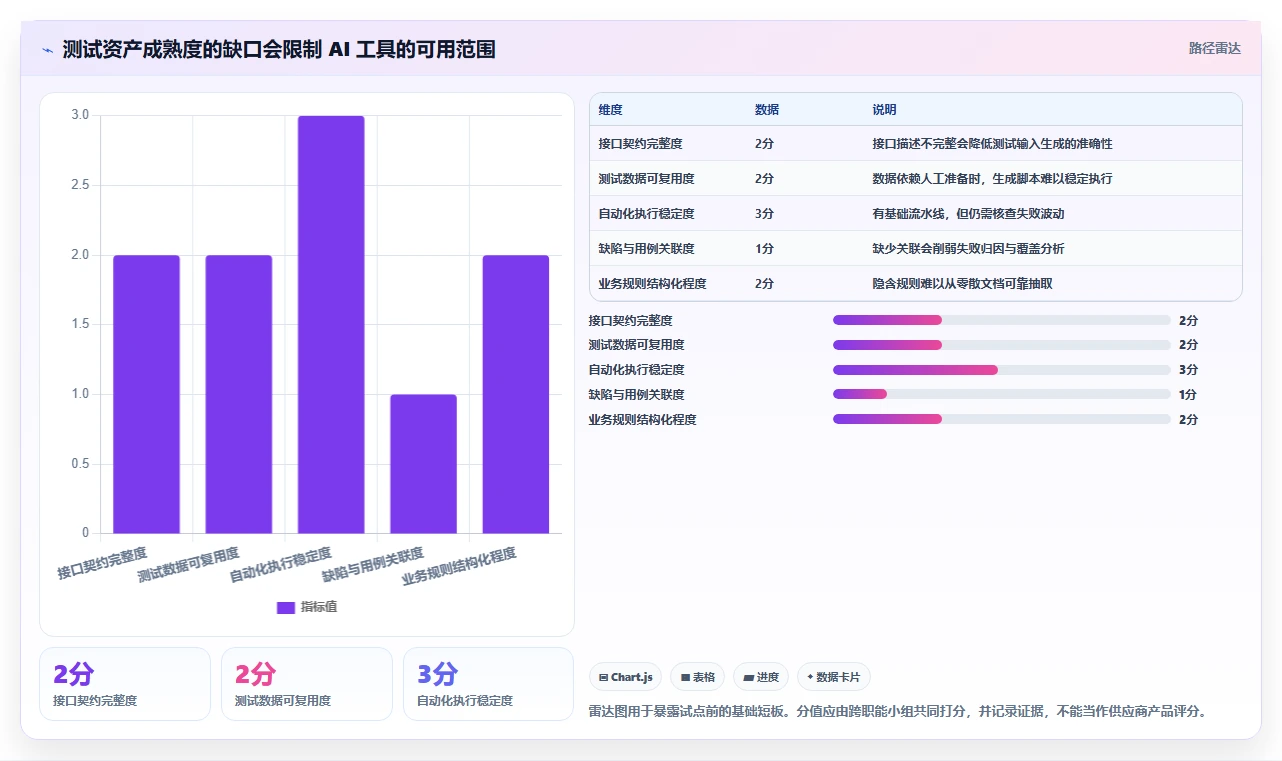1282x761 pixels.
Task: Click the 3分 value beside progress list
Action: 1188,370
